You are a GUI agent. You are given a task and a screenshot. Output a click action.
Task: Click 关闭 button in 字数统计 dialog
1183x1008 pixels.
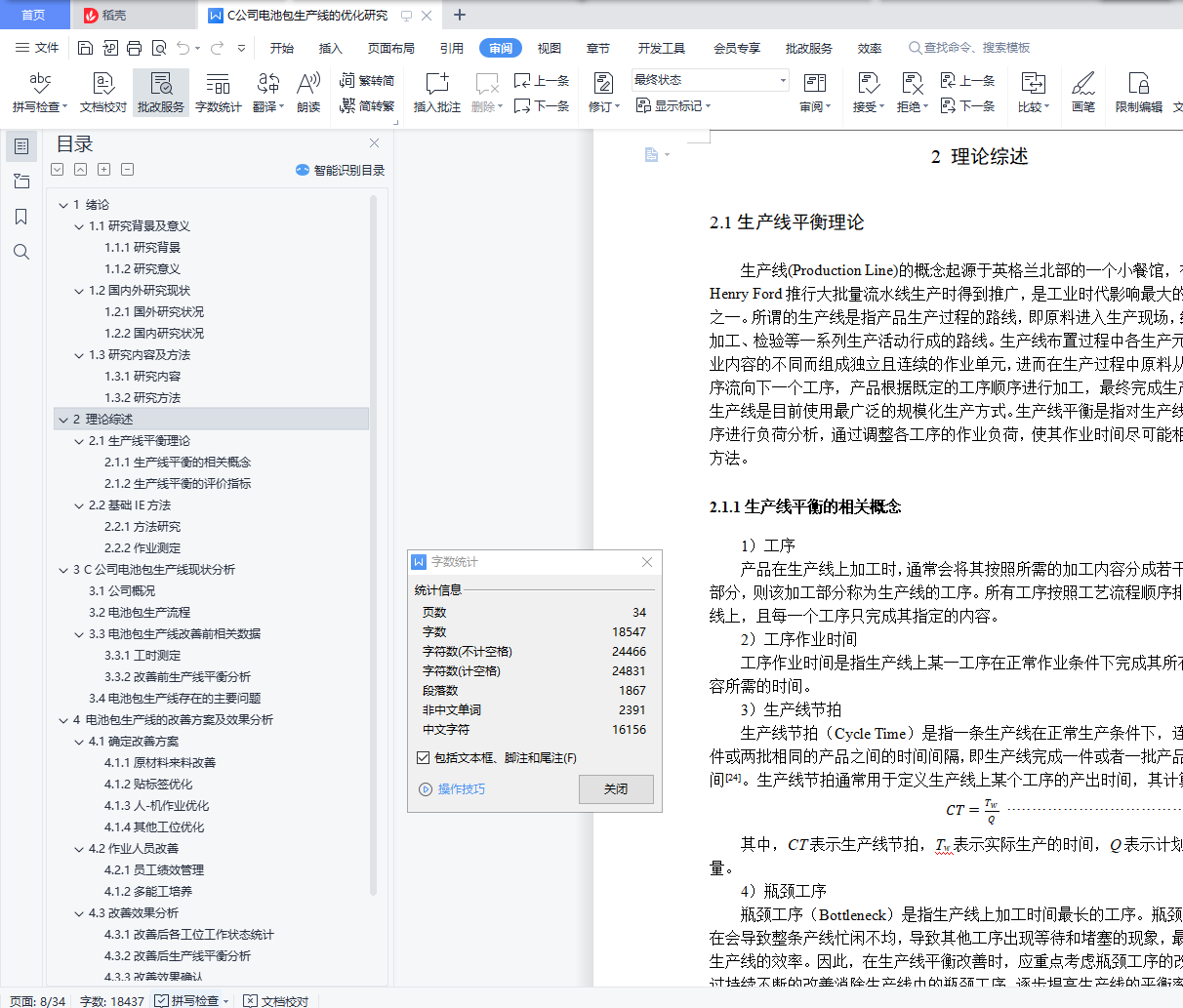pos(616,789)
